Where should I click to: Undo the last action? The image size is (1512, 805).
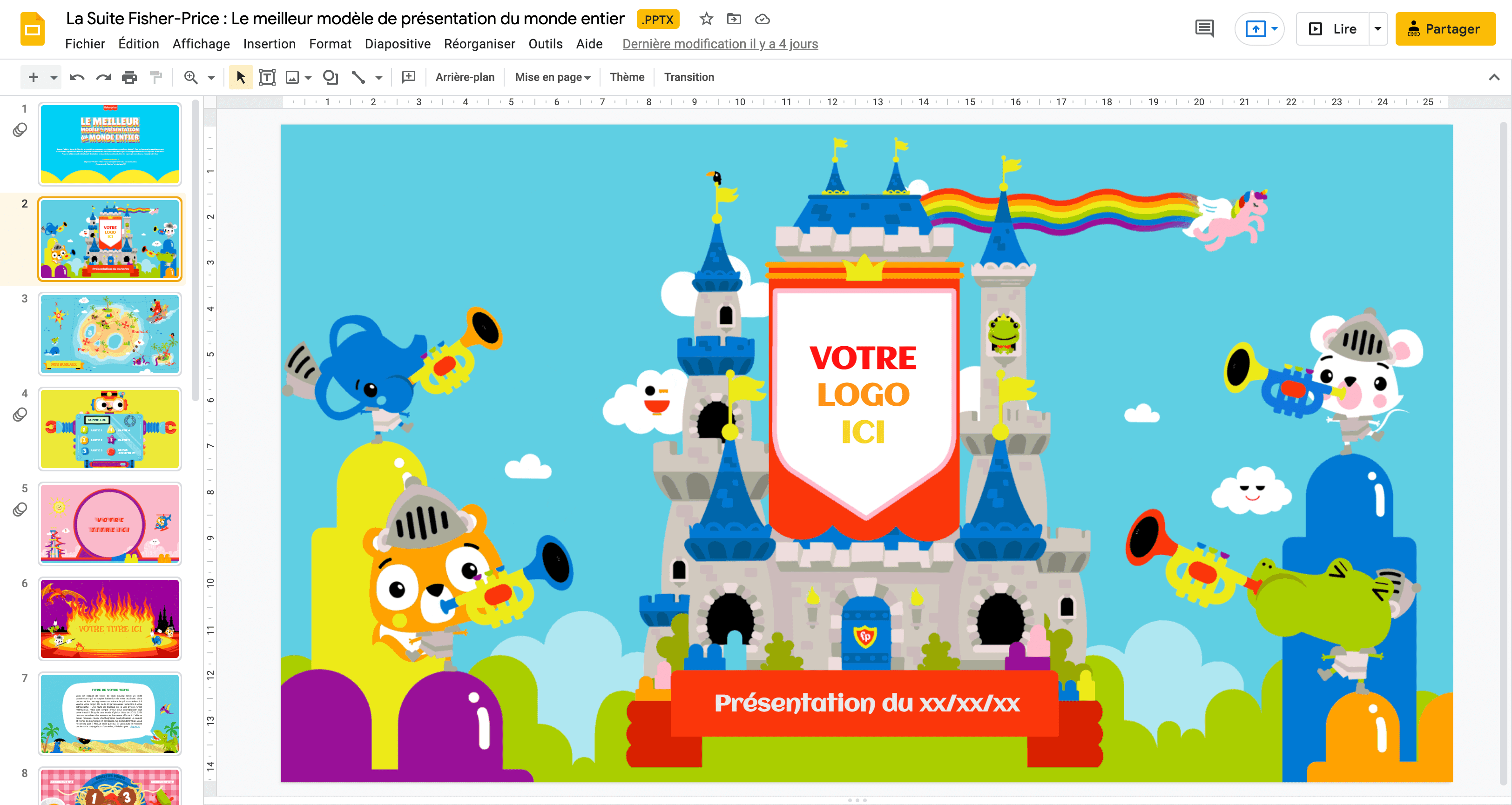coord(77,77)
